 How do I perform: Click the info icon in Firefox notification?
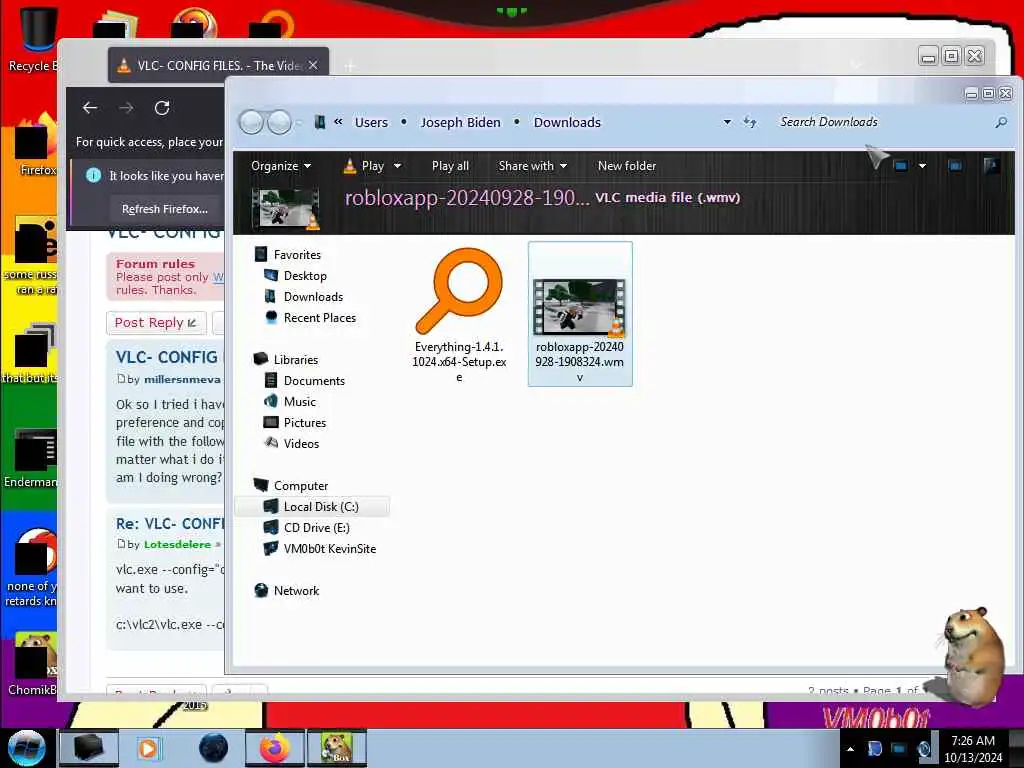pyautogui.click(x=93, y=176)
